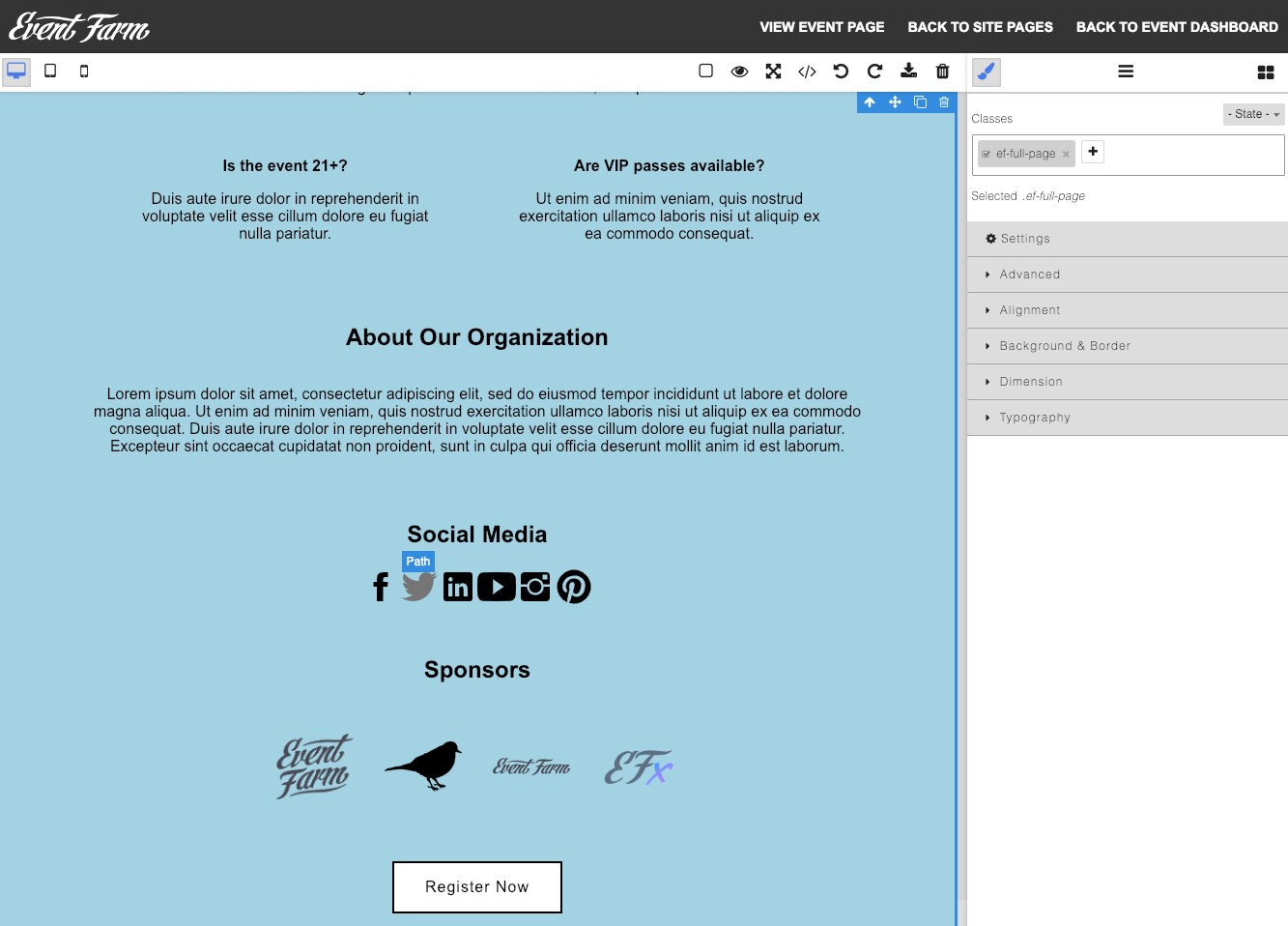Select the 'Is the event 21+?' question
1288x926 pixels.
click(285, 166)
